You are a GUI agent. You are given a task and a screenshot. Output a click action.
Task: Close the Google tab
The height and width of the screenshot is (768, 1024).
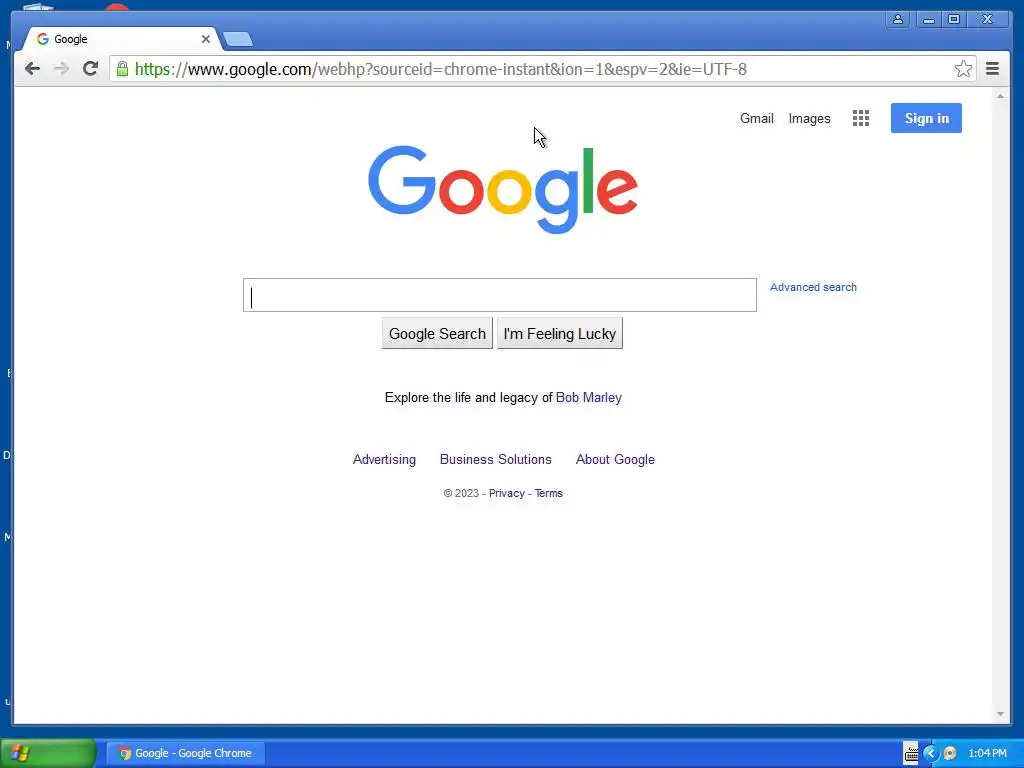tap(206, 39)
